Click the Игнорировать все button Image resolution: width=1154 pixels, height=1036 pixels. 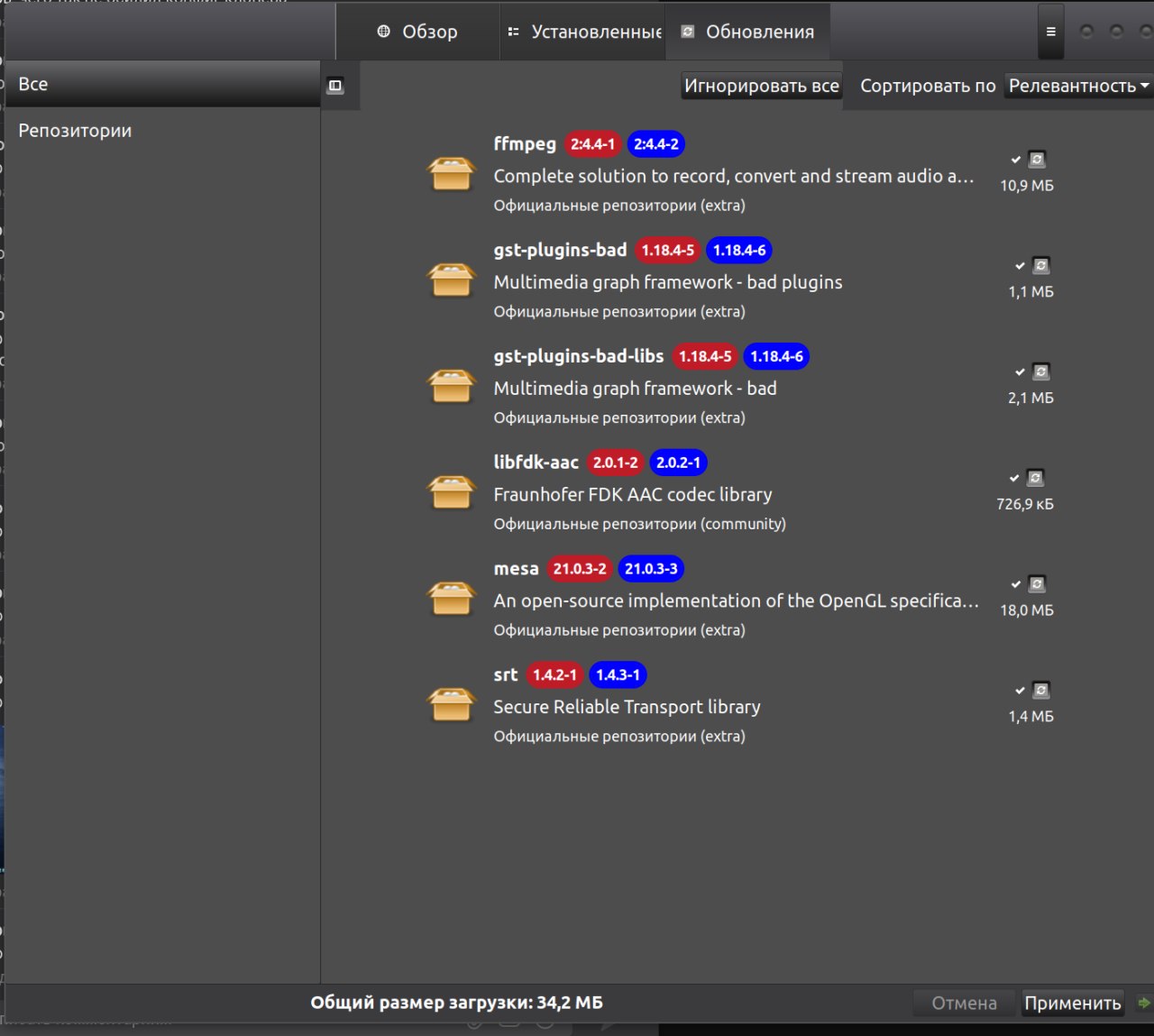tap(762, 86)
